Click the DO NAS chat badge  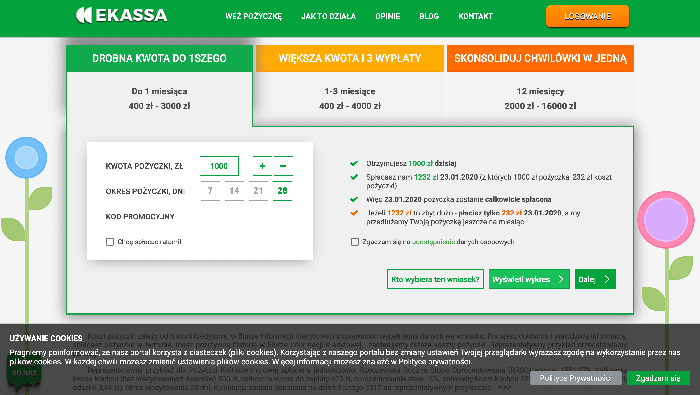24,374
